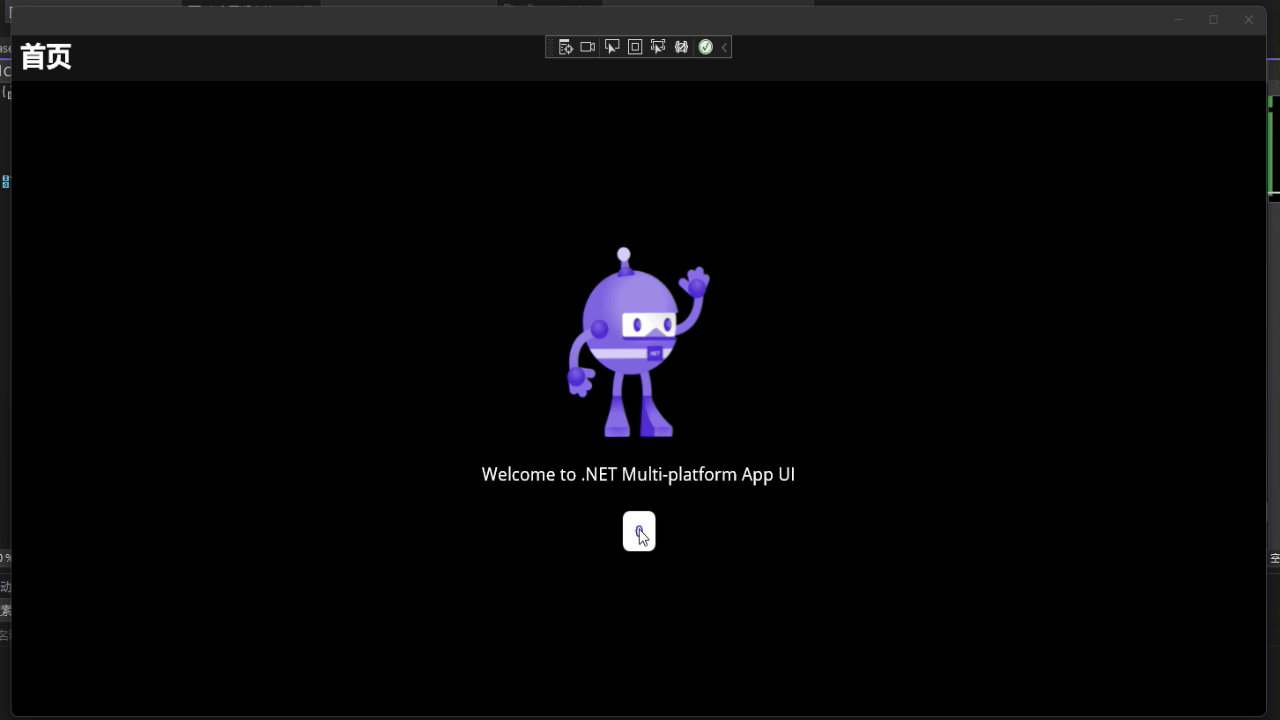Click the Hot Reload binding icon
Screen dimensions: 1280x720
[x=681, y=47]
